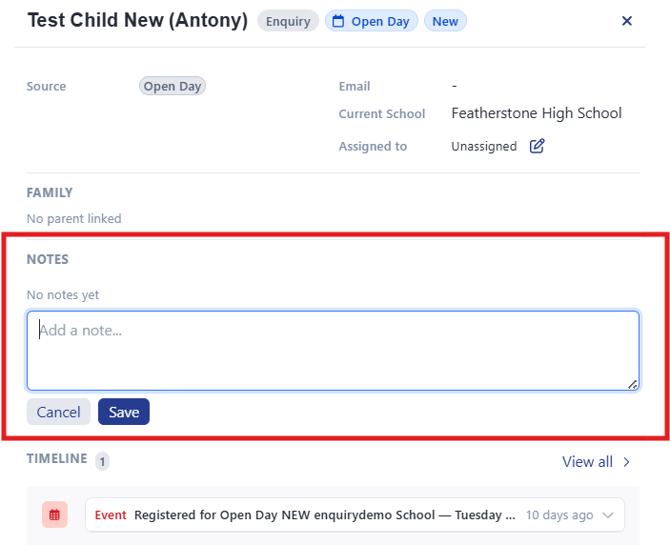This screenshot has height=545, width=670.
Task: Expand the Open Day event timeline entry
Action: point(608,515)
